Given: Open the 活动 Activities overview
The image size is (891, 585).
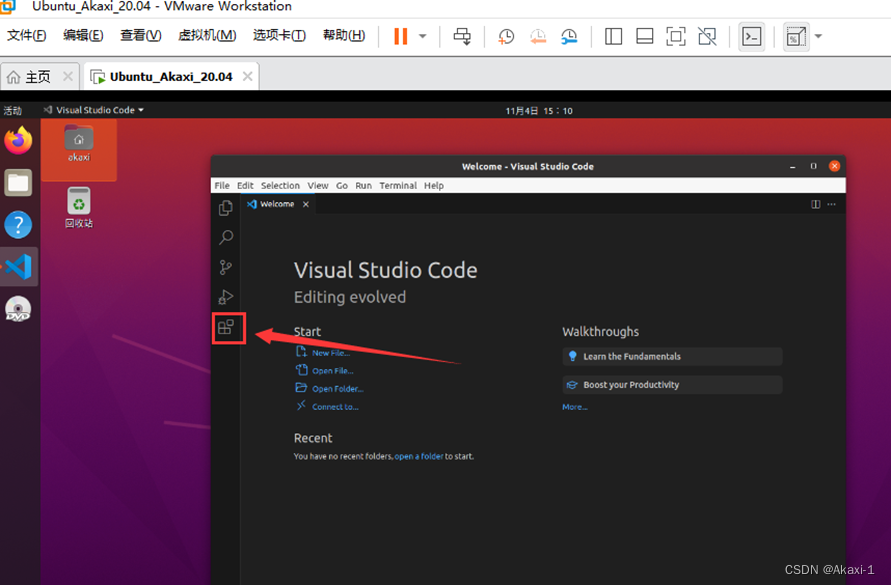Looking at the screenshot, I should (13, 110).
